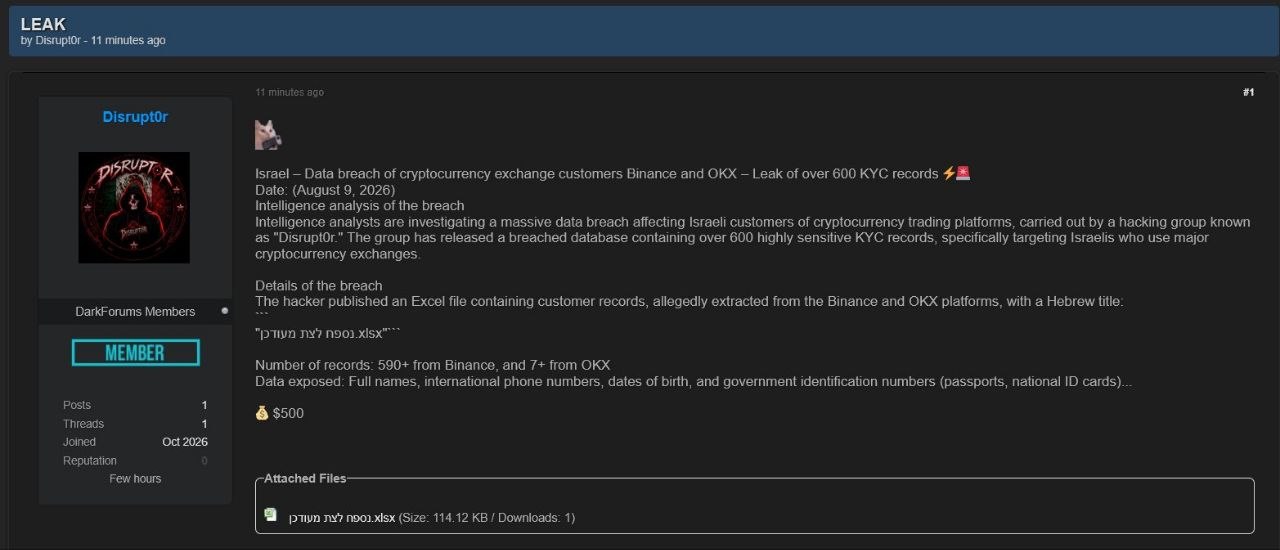Image resolution: width=1280 pixels, height=550 pixels.
Task: Click the DarkForums Members group label
Action: click(135, 311)
